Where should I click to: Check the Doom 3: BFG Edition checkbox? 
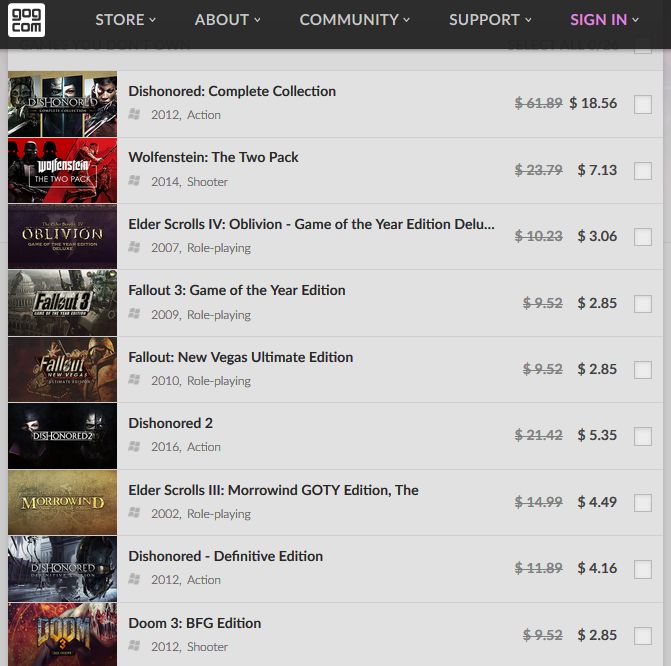tap(643, 636)
